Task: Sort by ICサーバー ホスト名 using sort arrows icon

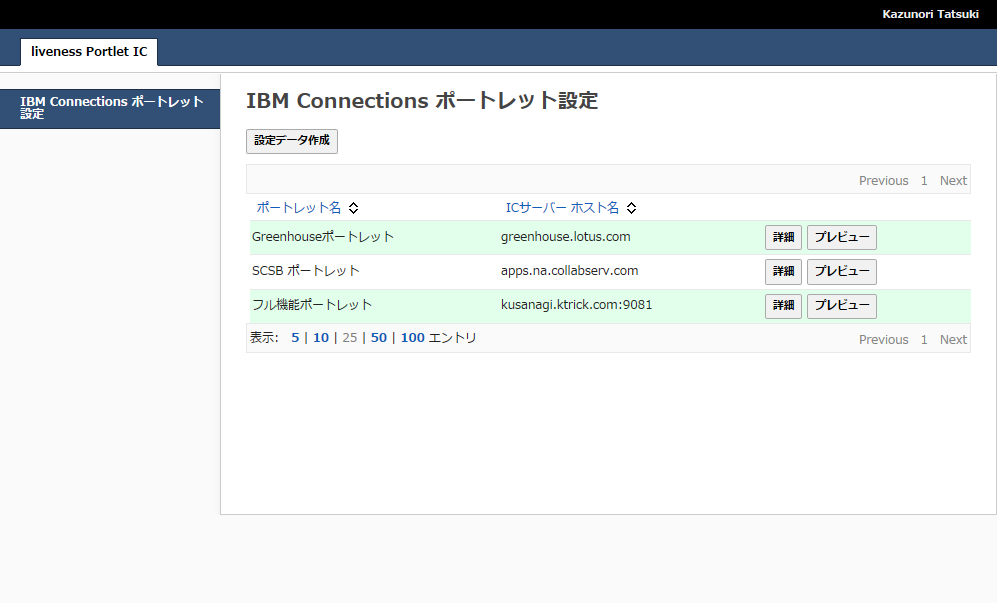Action: click(x=631, y=208)
